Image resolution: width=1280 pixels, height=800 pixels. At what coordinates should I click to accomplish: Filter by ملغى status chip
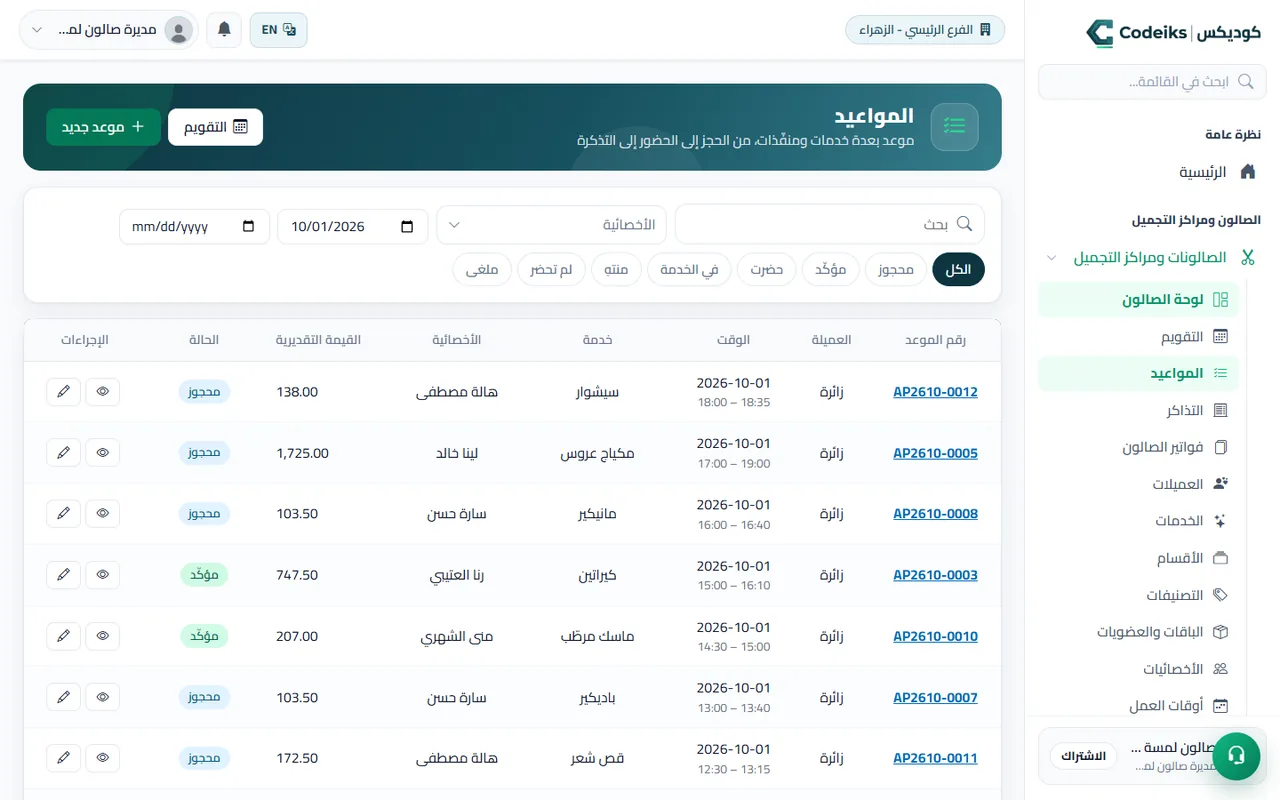[x=482, y=270]
